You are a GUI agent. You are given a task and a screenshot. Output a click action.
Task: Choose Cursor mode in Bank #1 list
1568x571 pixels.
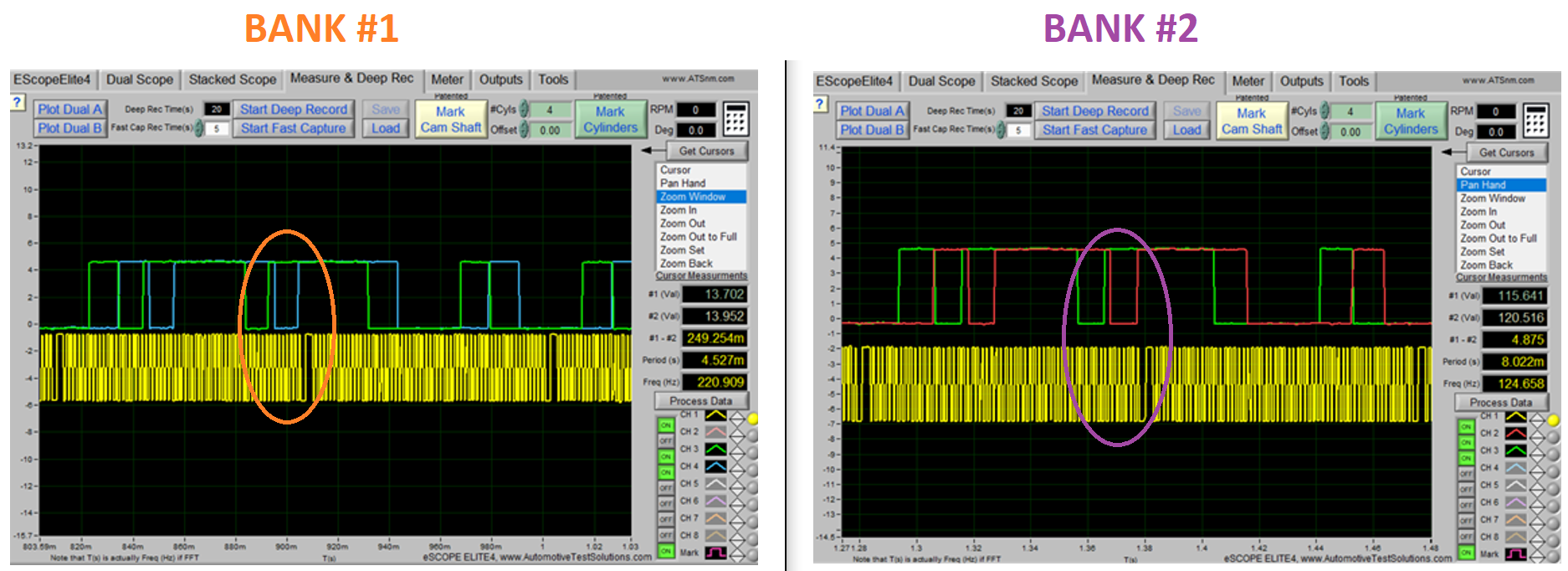pyautogui.click(x=701, y=170)
